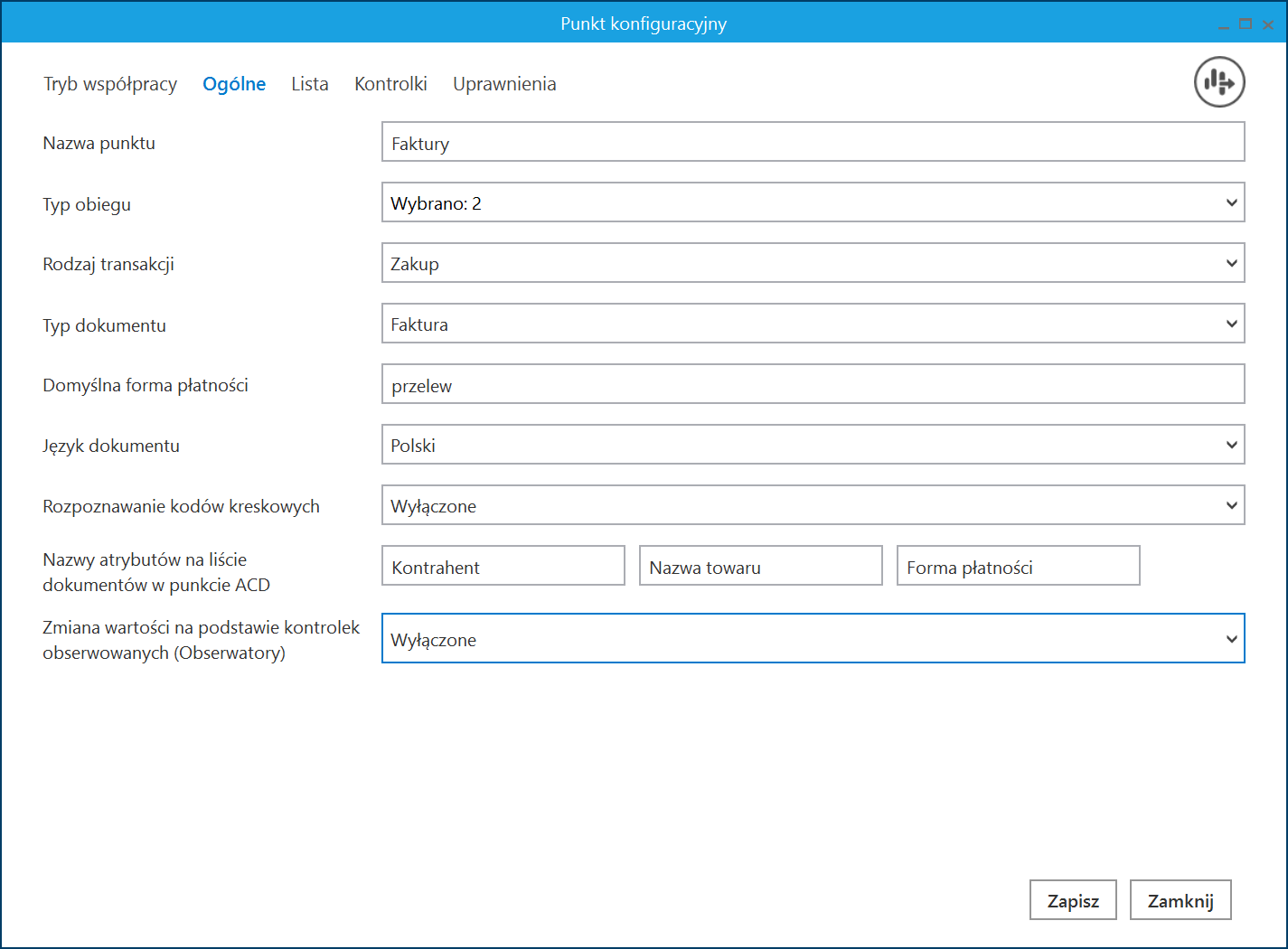Switch to the Lista tab
This screenshot has width=1288, height=949.
click(310, 84)
